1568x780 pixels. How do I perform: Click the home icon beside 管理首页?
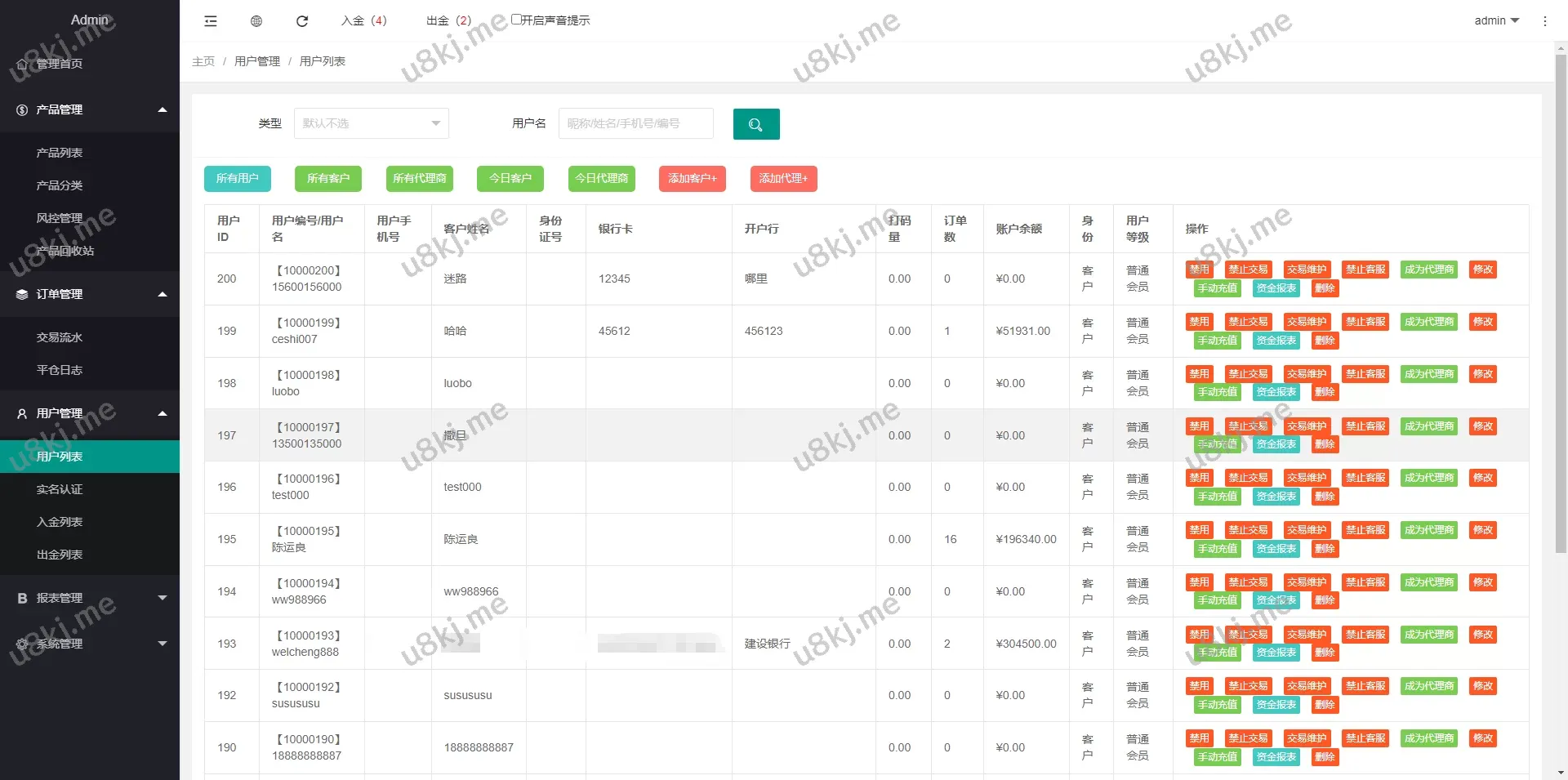pos(22,65)
